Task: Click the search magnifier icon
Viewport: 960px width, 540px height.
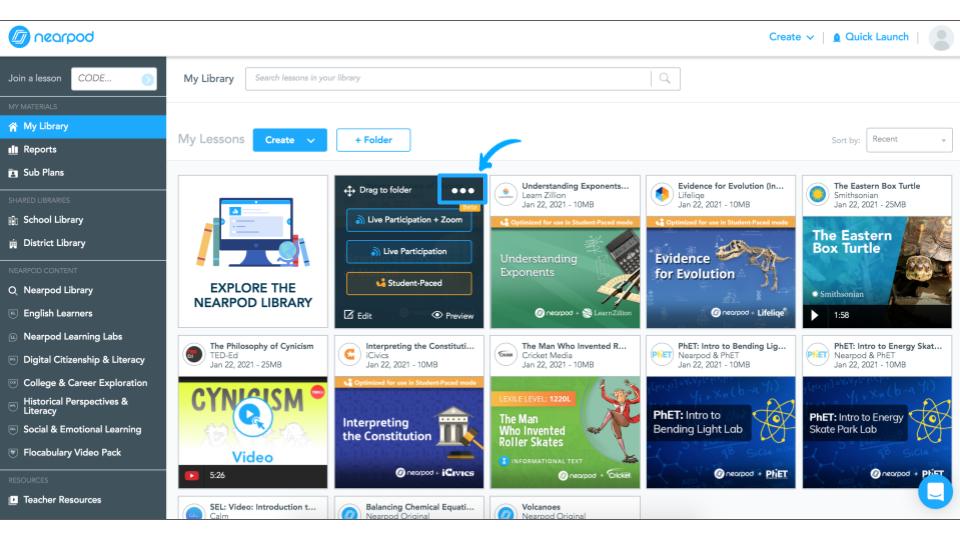Action: click(x=665, y=78)
